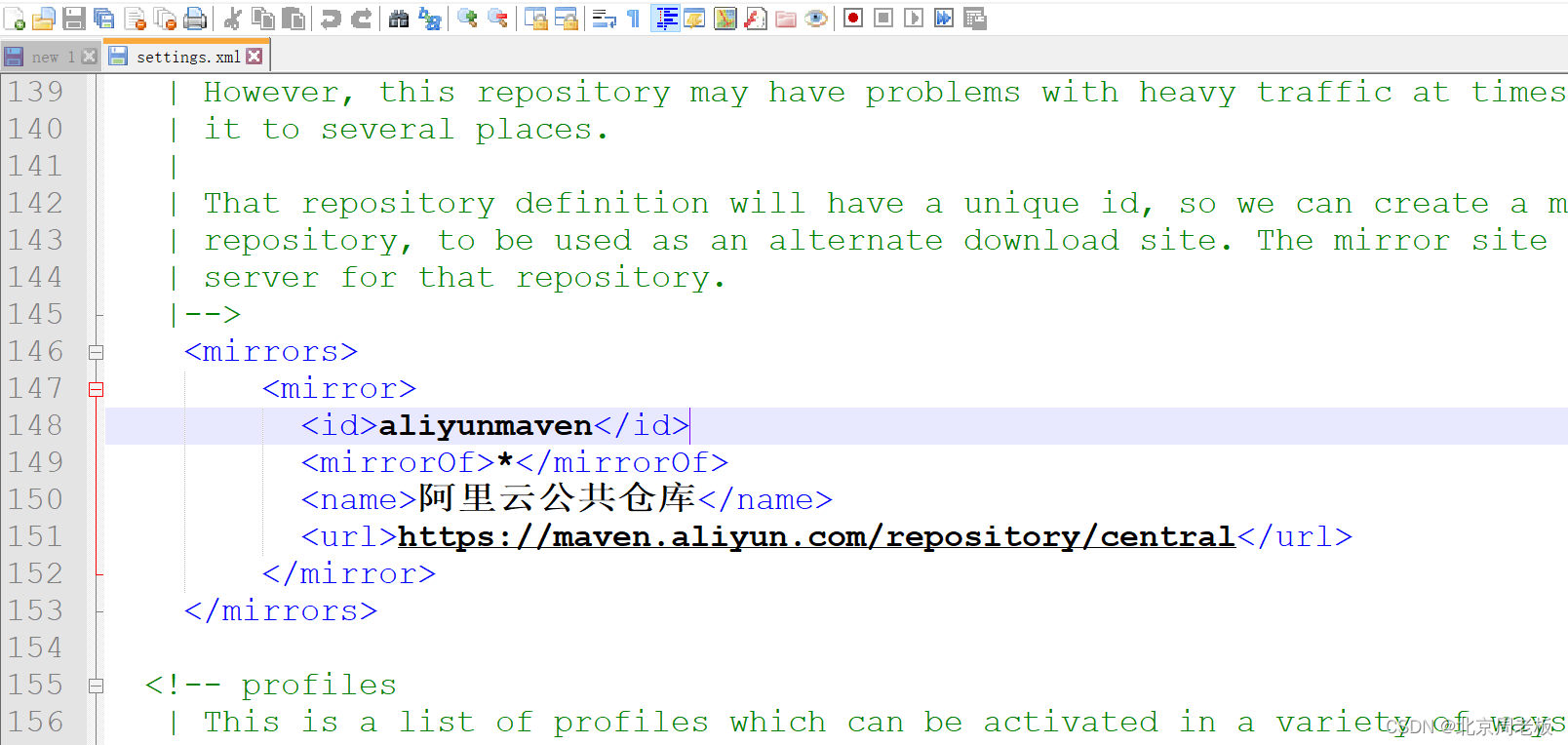
Task: Run macro multiple times icon
Action: tap(944, 19)
